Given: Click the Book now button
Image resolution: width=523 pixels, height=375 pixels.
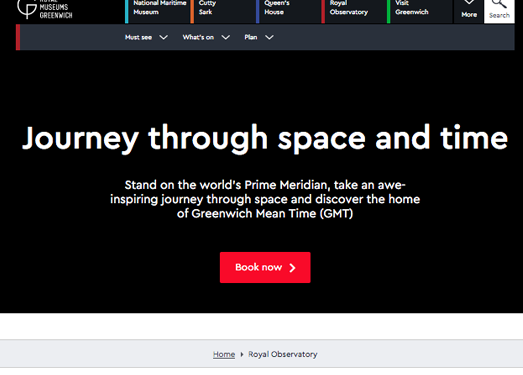Looking at the screenshot, I should pyautogui.click(x=265, y=268).
